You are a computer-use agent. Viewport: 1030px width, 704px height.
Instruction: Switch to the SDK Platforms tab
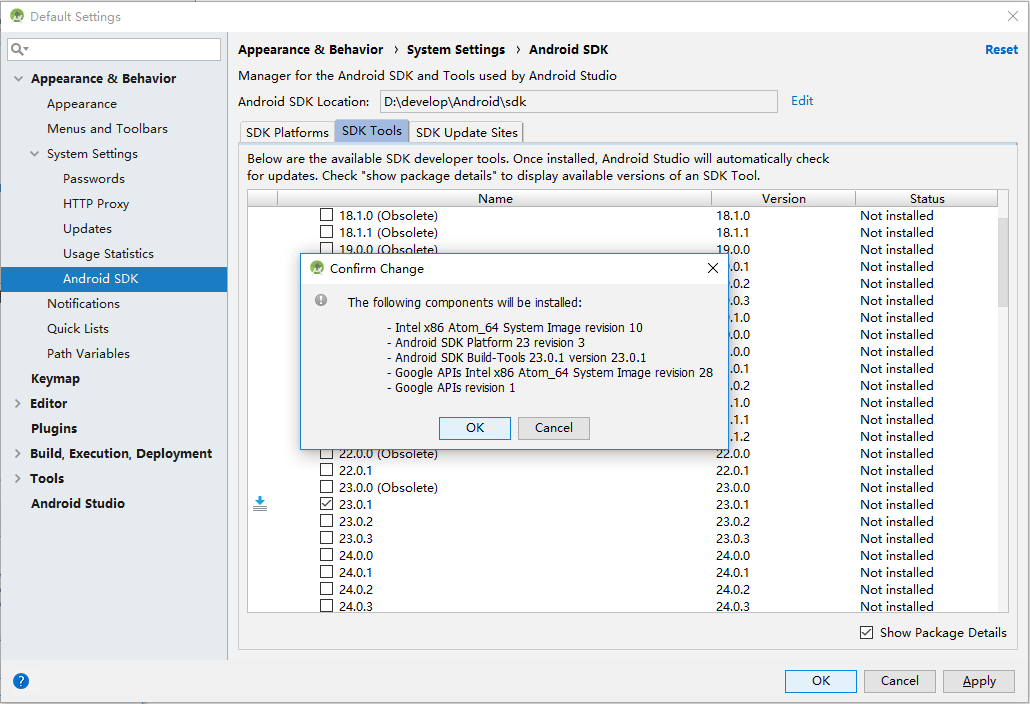pos(287,132)
